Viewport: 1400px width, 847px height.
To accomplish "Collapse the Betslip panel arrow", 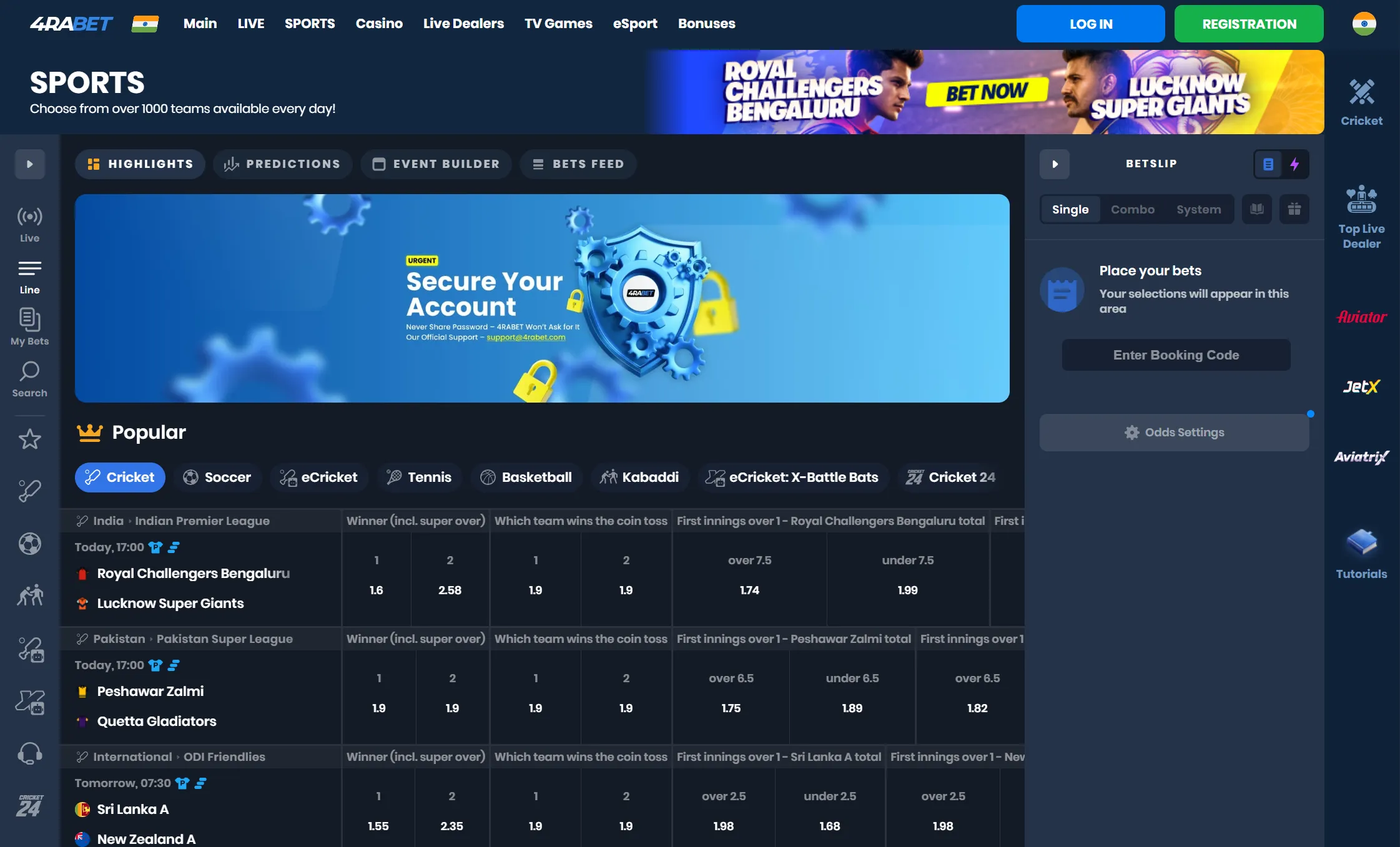I will 1055,164.
